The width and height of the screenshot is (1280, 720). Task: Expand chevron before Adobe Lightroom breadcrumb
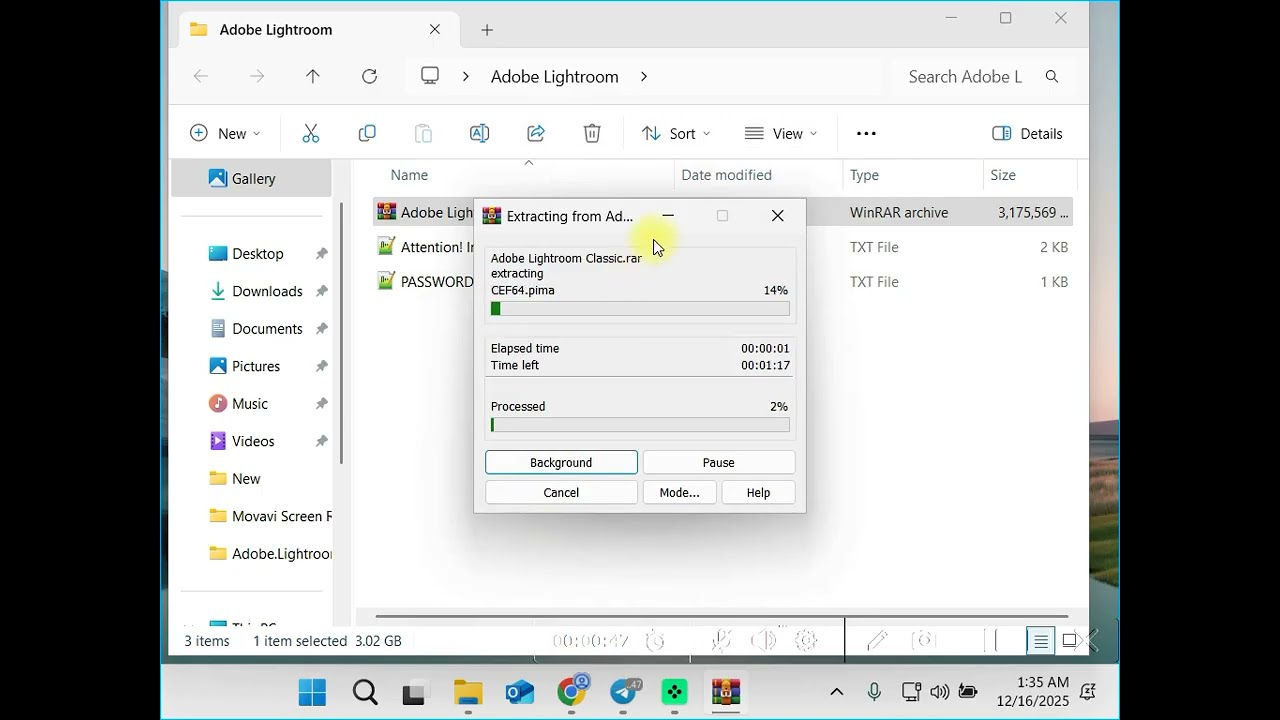[x=465, y=76]
